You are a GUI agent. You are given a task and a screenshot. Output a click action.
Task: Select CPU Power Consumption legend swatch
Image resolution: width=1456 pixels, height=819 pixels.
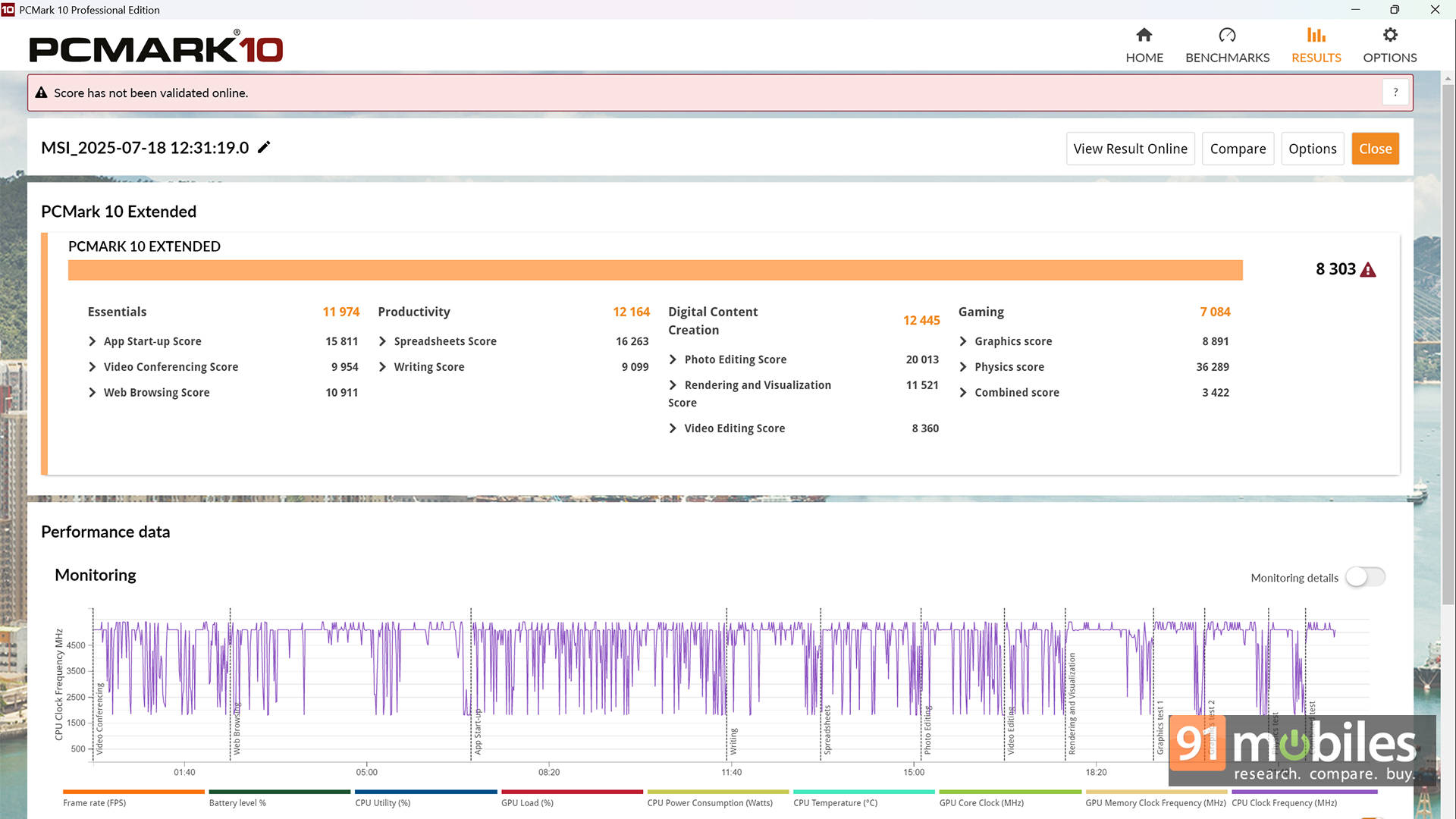pyautogui.click(x=717, y=792)
